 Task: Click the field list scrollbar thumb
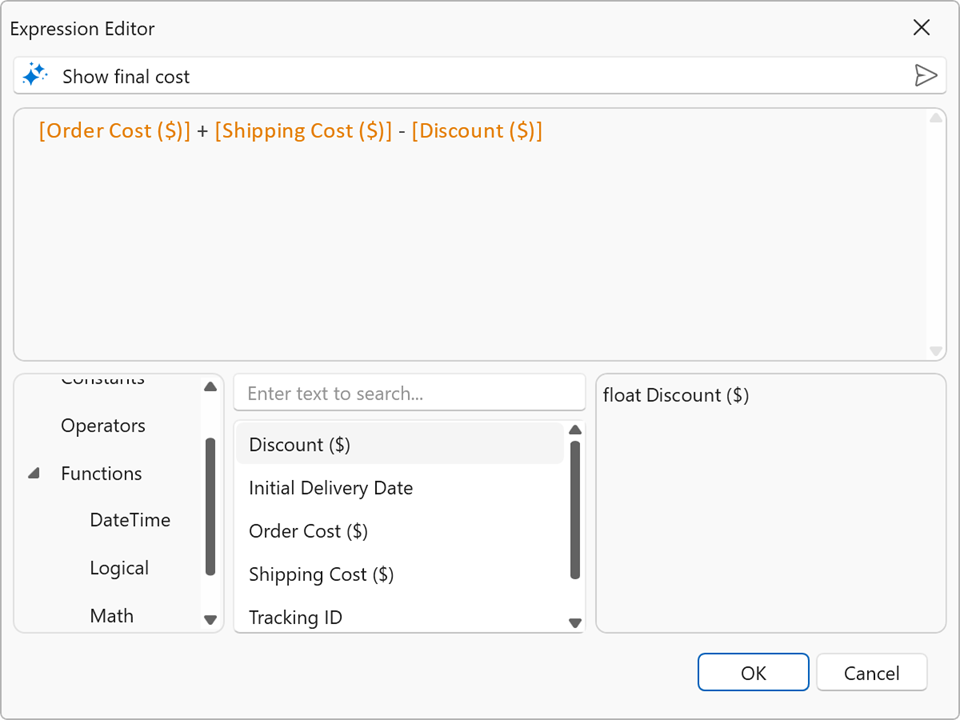[x=575, y=510]
